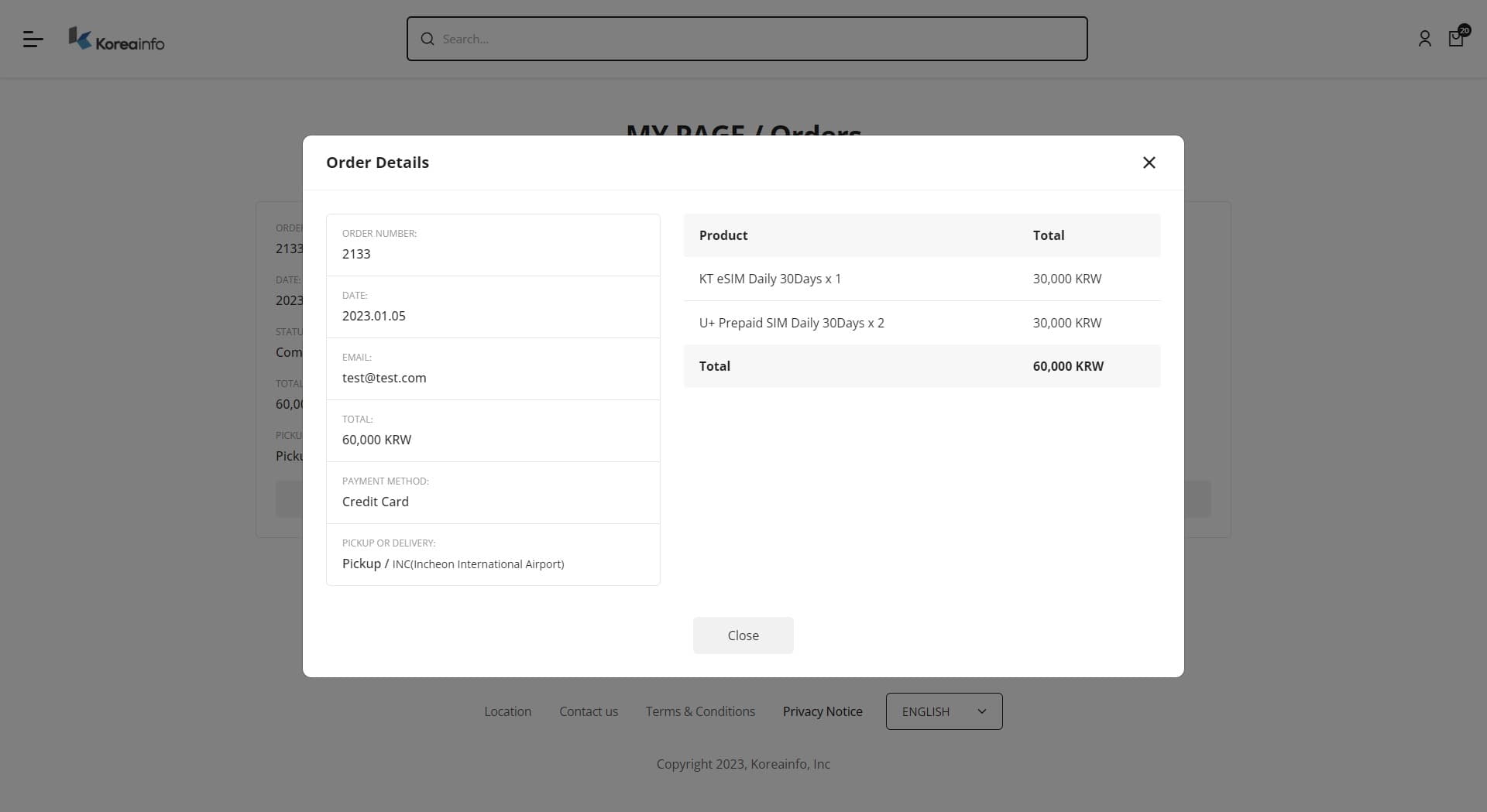Click the Order Details dialog title
This screenshot has width=1487, height=812.
tap(377, 163)
